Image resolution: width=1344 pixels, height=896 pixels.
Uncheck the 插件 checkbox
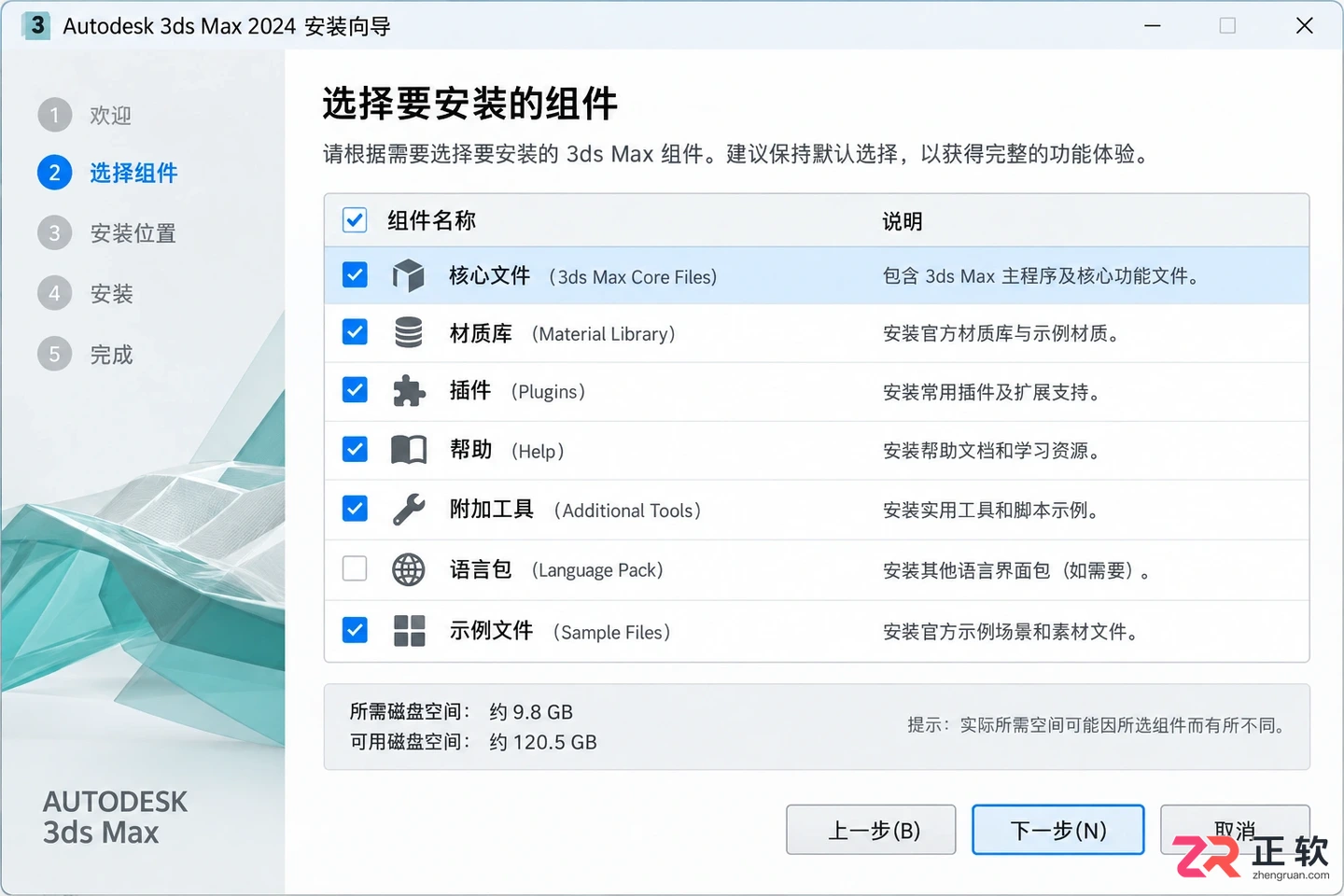click(x=355, y=390)
